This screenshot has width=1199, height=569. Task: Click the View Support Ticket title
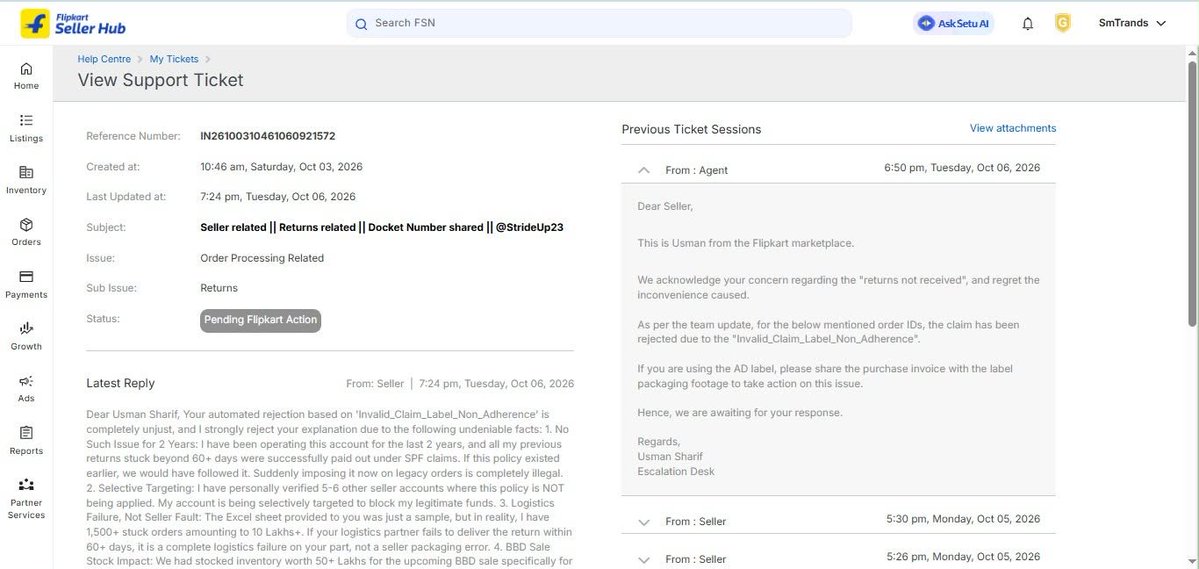[x=161, y=80]
